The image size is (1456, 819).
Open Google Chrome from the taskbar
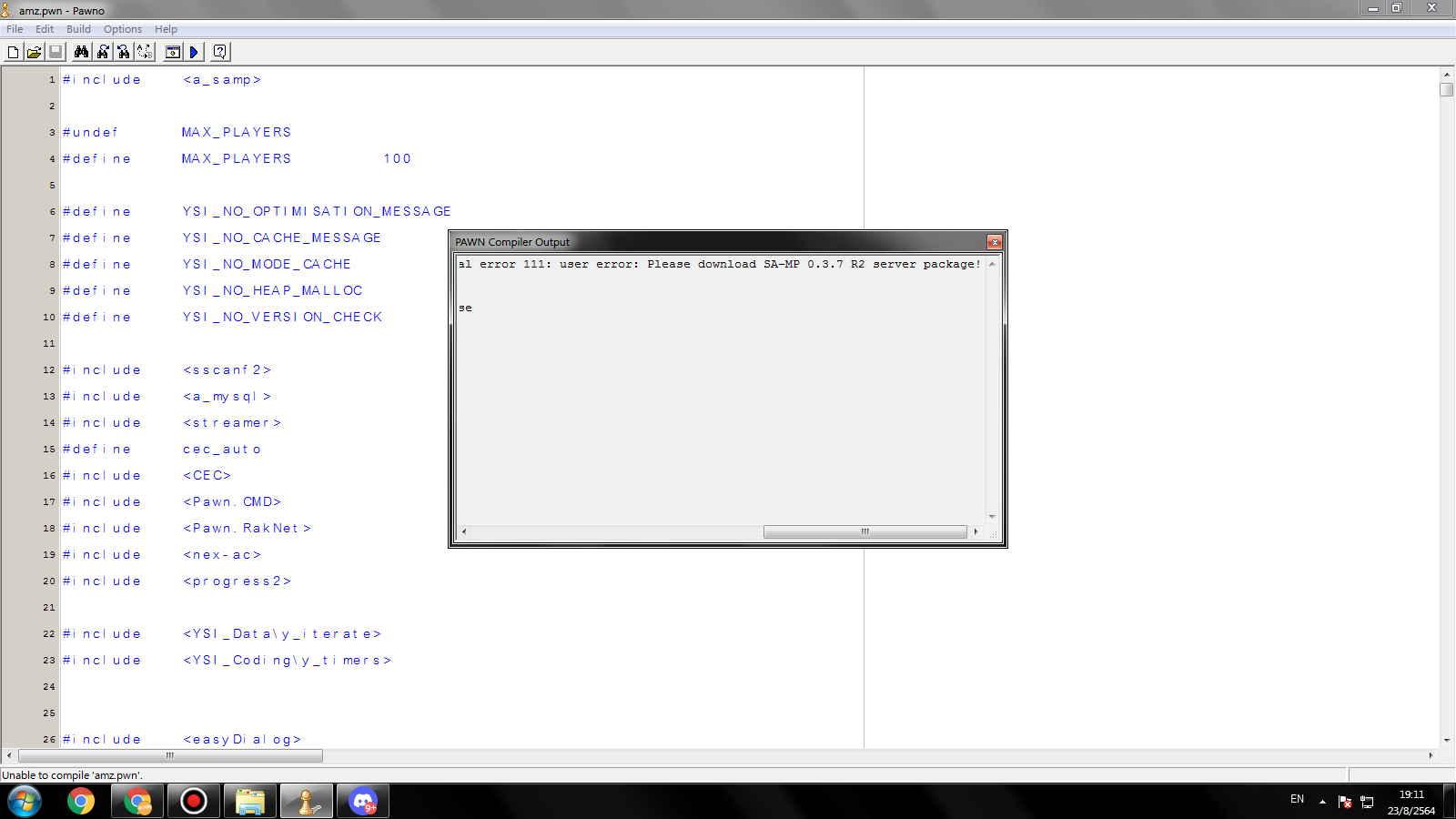pyautogui.click(x=81, y=802)
